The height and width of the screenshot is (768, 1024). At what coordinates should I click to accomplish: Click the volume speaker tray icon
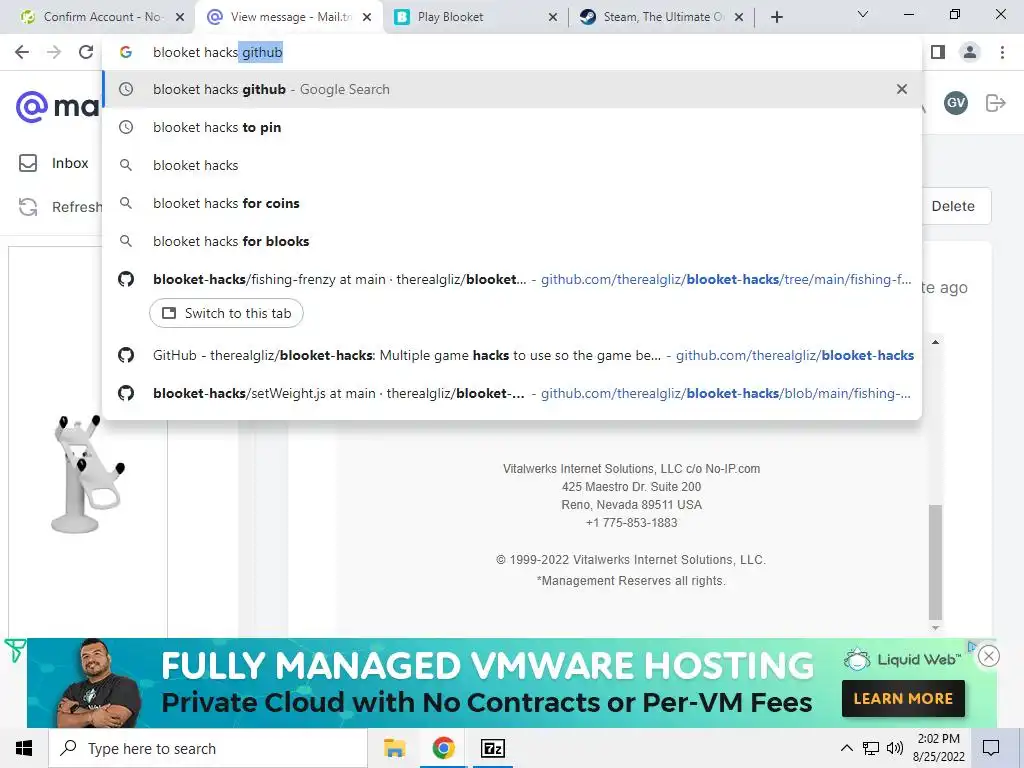tap(895, 748)
